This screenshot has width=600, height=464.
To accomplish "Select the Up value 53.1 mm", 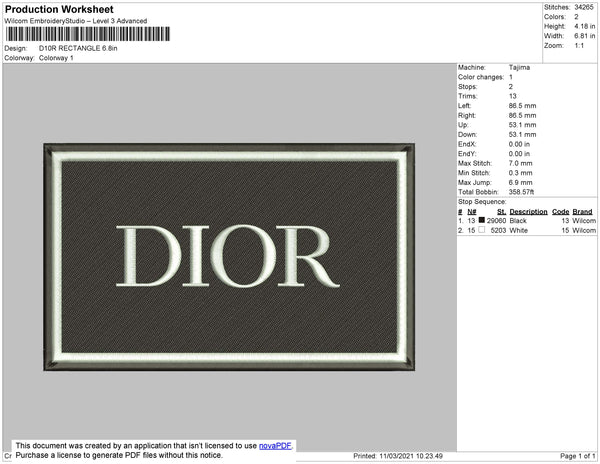I will [x=522, y=125].
